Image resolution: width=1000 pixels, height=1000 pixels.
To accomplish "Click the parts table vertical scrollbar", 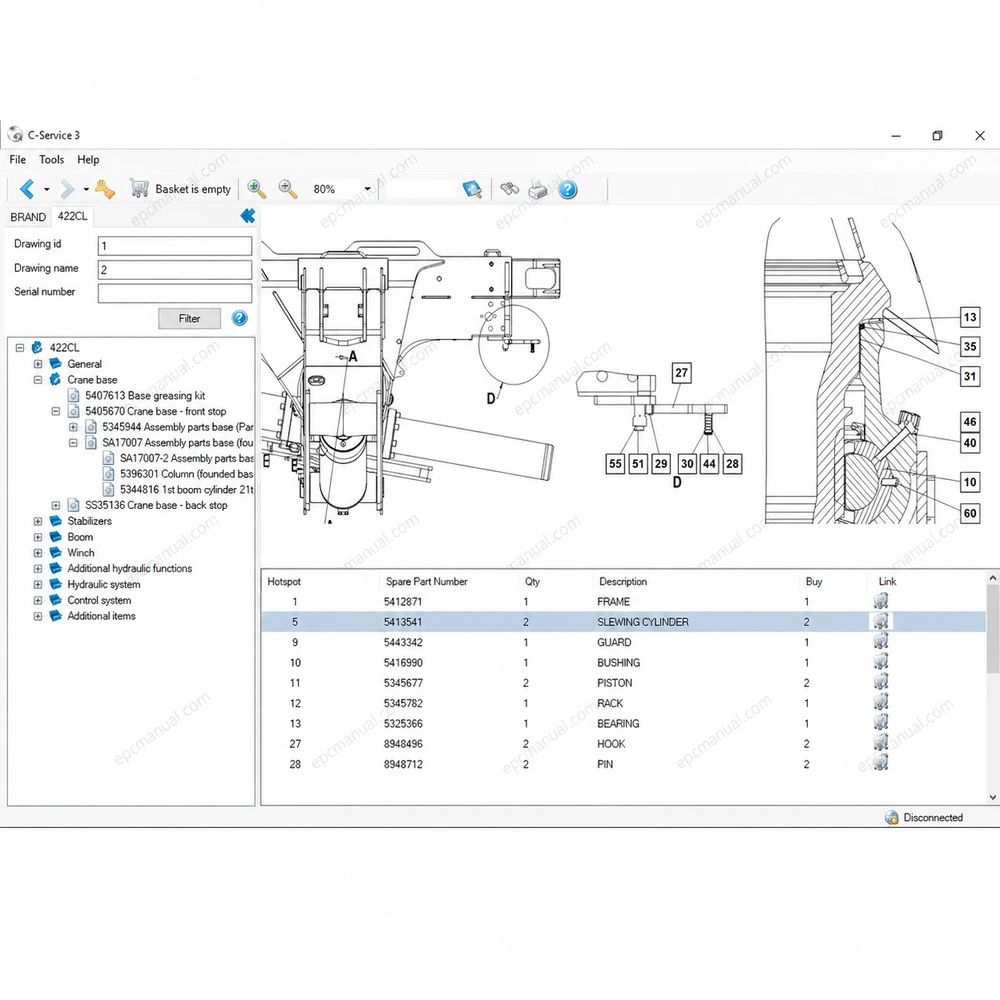I will (x=992, y=688).
